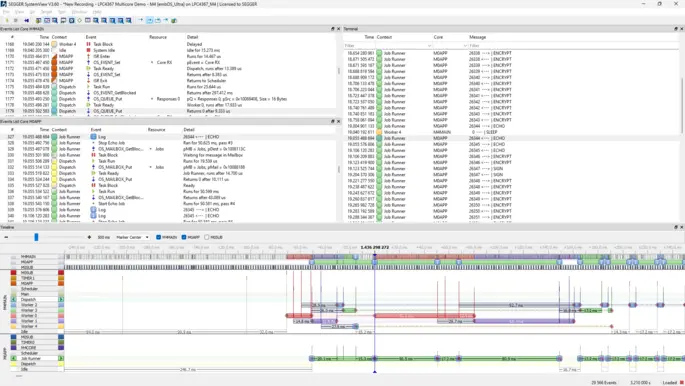Click the M4CORE color swatch in timeline
The height and width of the screenshot is (386, 685).
[x=14, y=348]
